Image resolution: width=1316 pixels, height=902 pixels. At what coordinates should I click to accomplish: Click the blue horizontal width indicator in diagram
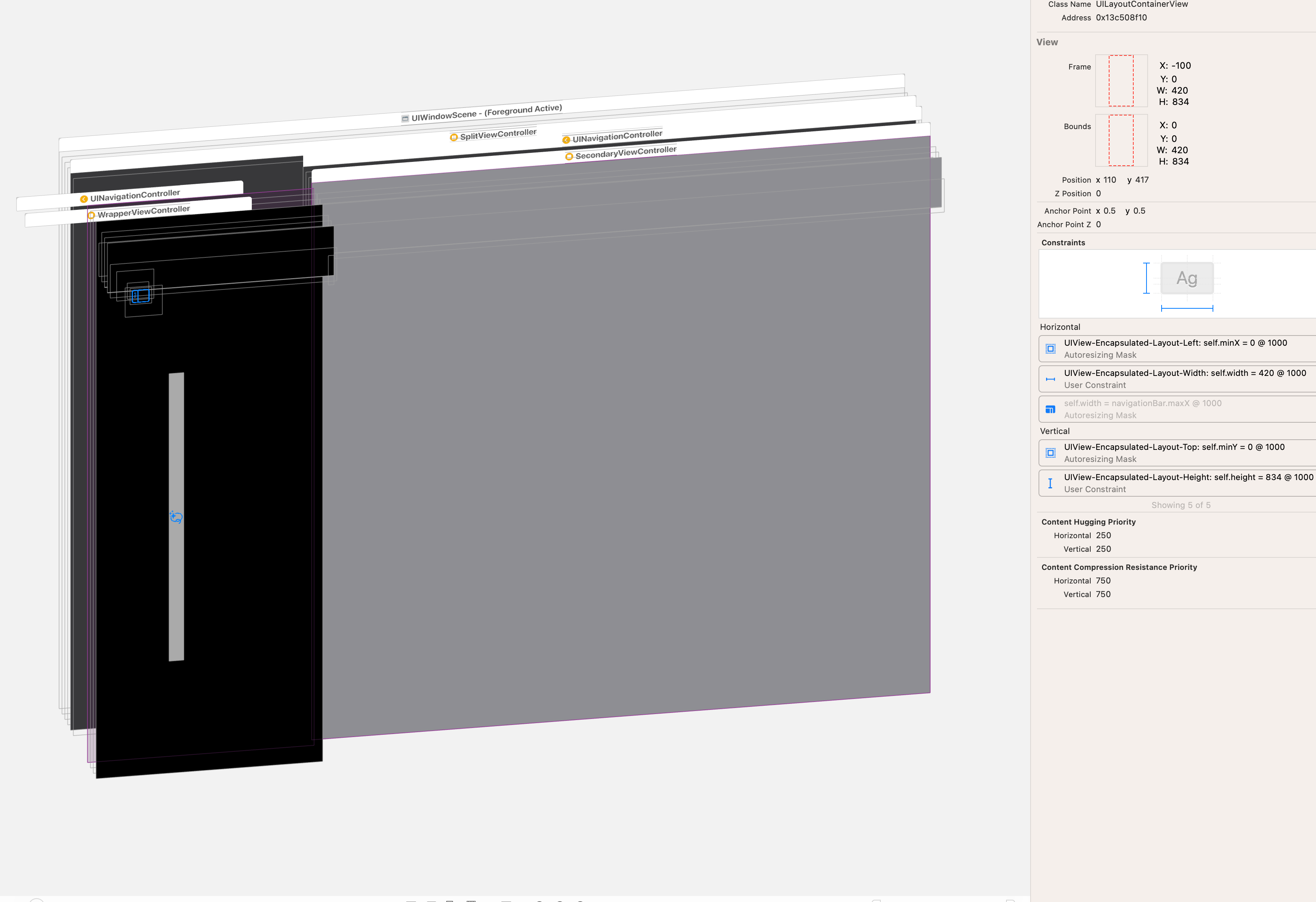(x=1187, y=309)
